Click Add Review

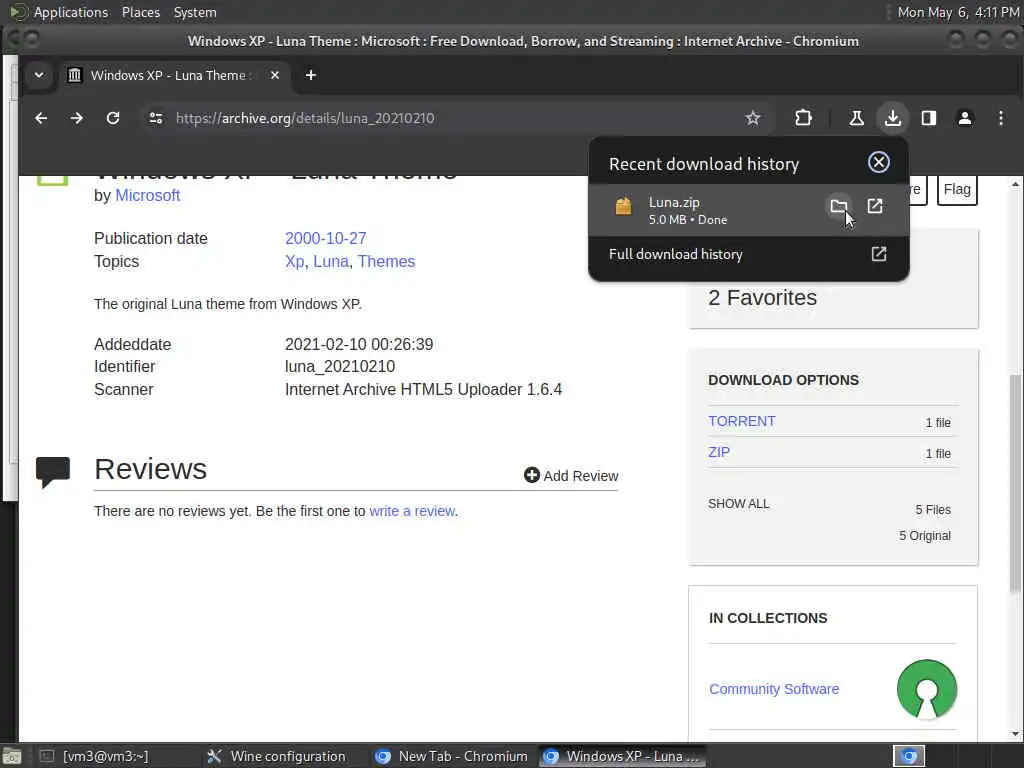(571, 475)
